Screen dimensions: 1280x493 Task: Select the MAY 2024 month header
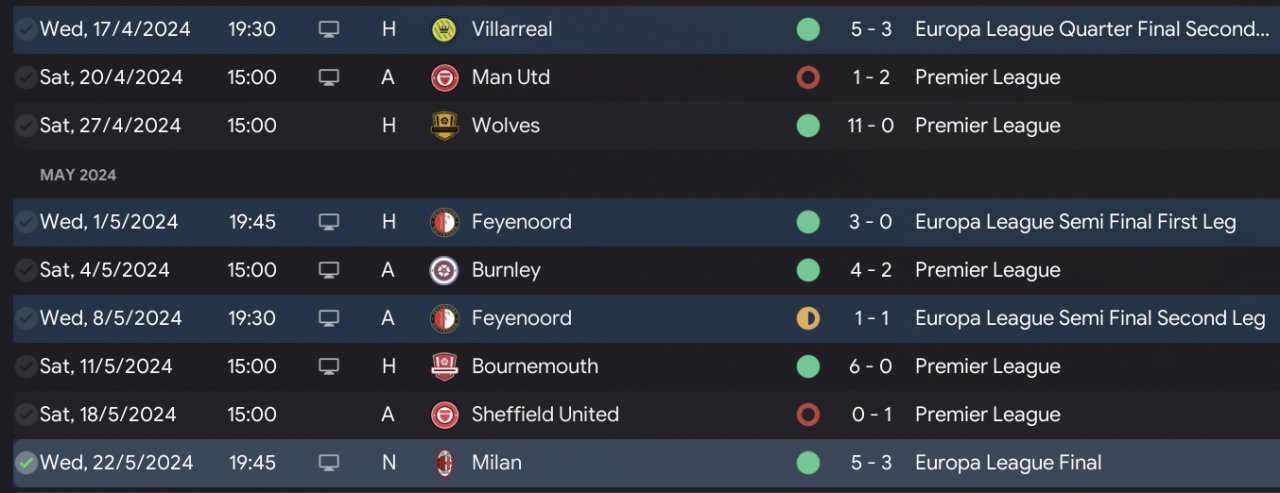[x=78, y=175]
